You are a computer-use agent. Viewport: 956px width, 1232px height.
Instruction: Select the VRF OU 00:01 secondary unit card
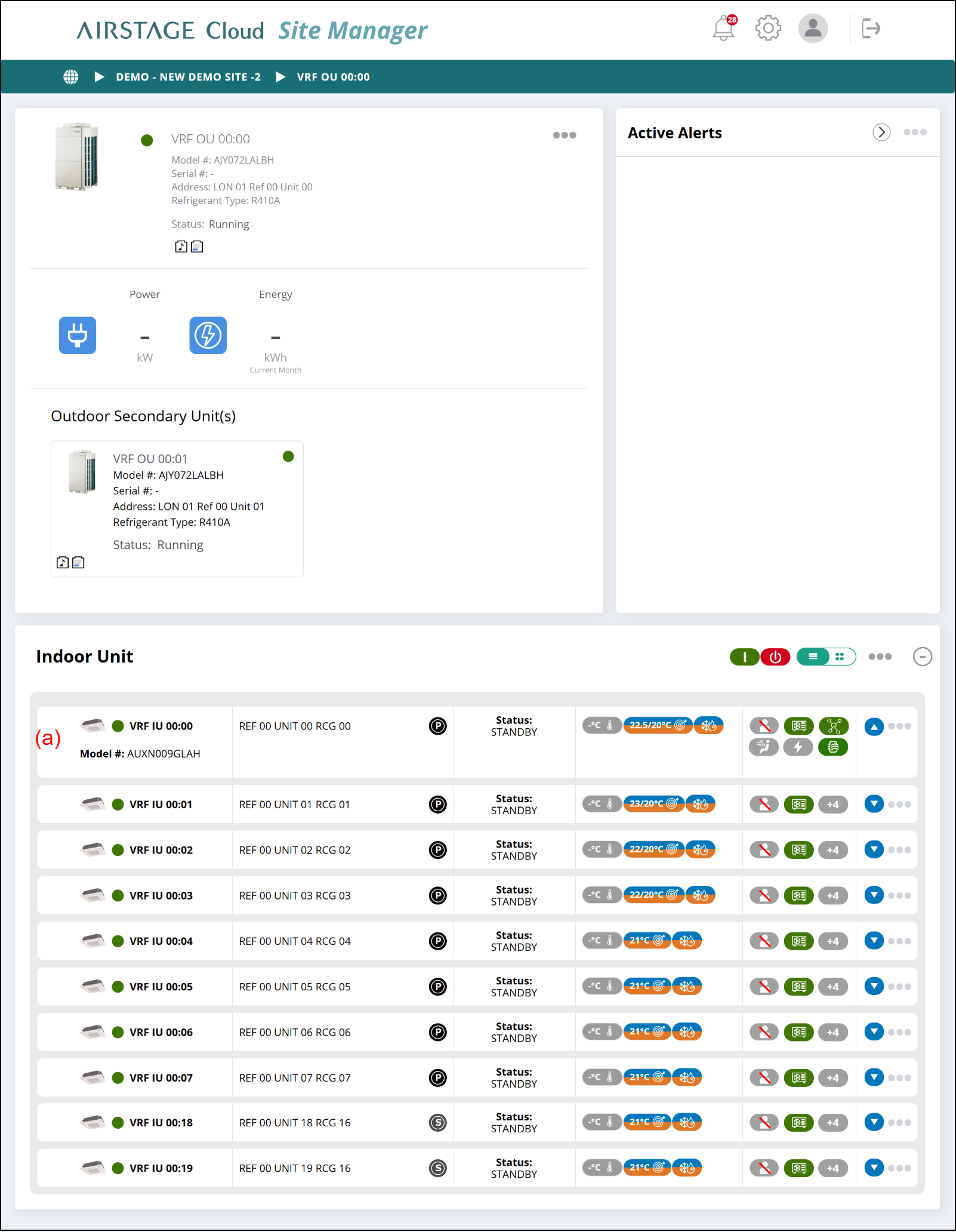coord(177,509)
